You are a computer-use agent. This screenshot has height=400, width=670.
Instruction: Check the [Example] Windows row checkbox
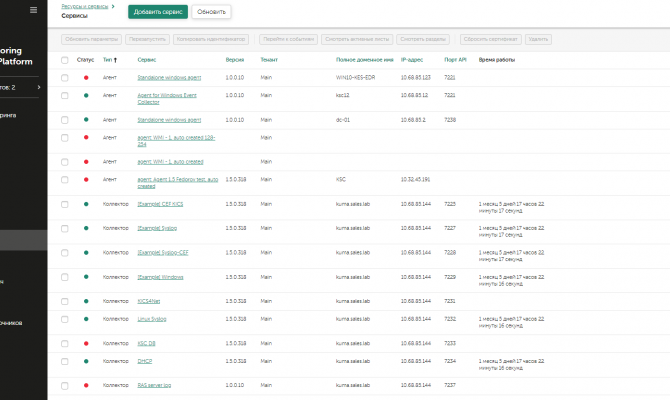65,277
